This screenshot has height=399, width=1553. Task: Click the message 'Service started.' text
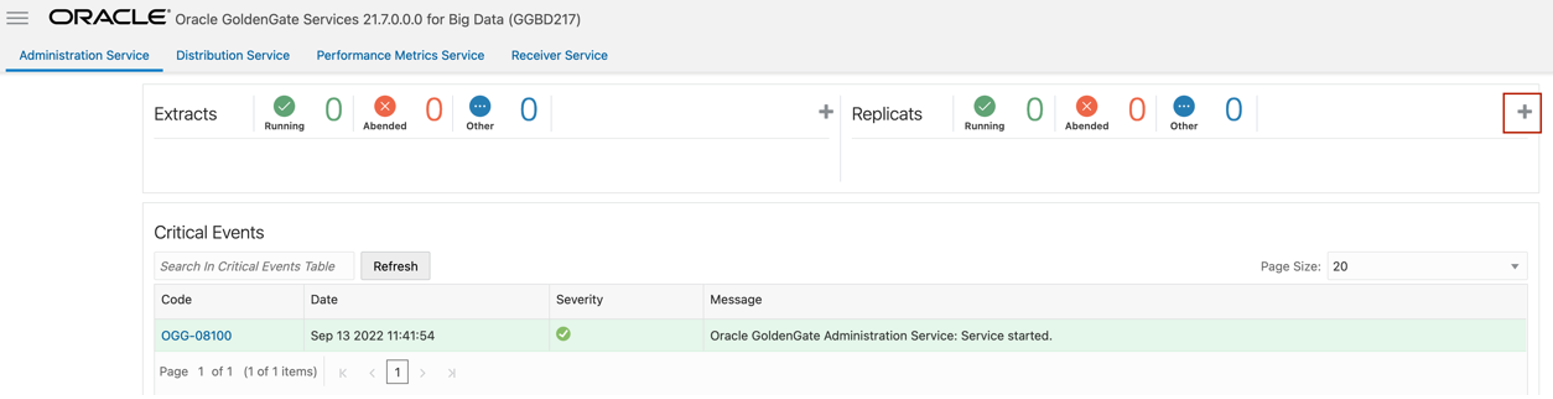(x=1006, y=335)
